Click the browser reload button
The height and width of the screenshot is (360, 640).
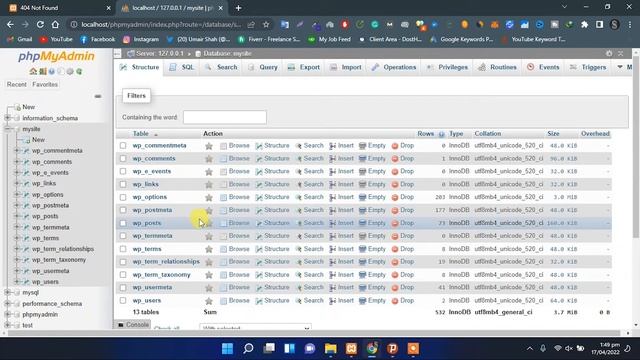click(x=40, y=24)
